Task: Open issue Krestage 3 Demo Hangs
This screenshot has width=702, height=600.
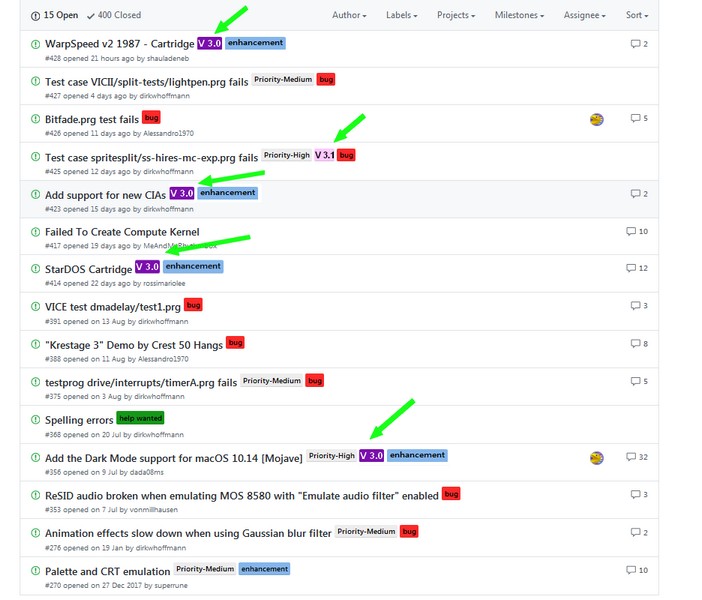Action: tap(134, 345)
